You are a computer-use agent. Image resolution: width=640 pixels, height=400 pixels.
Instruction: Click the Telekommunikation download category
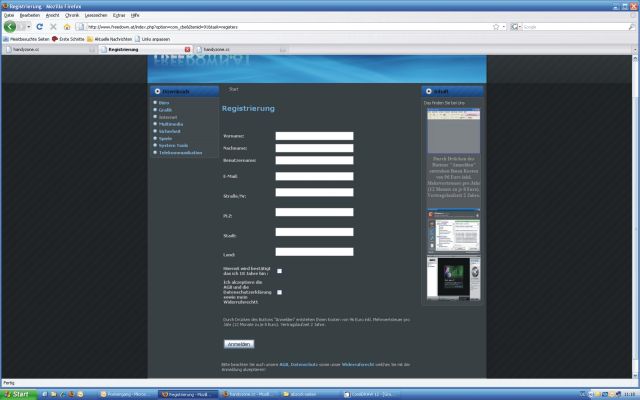[x=180, y=153]
